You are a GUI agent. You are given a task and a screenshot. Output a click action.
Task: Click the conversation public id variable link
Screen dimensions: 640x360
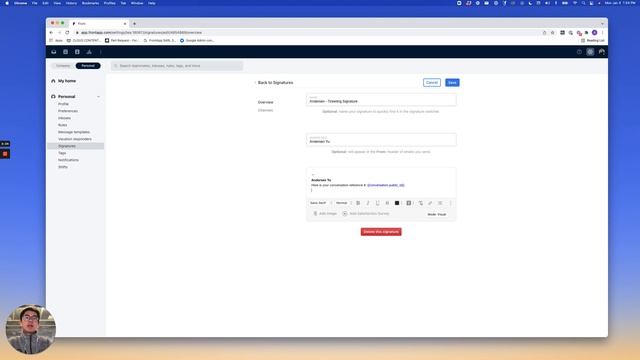pyautogui.click(x=386, y=185)
